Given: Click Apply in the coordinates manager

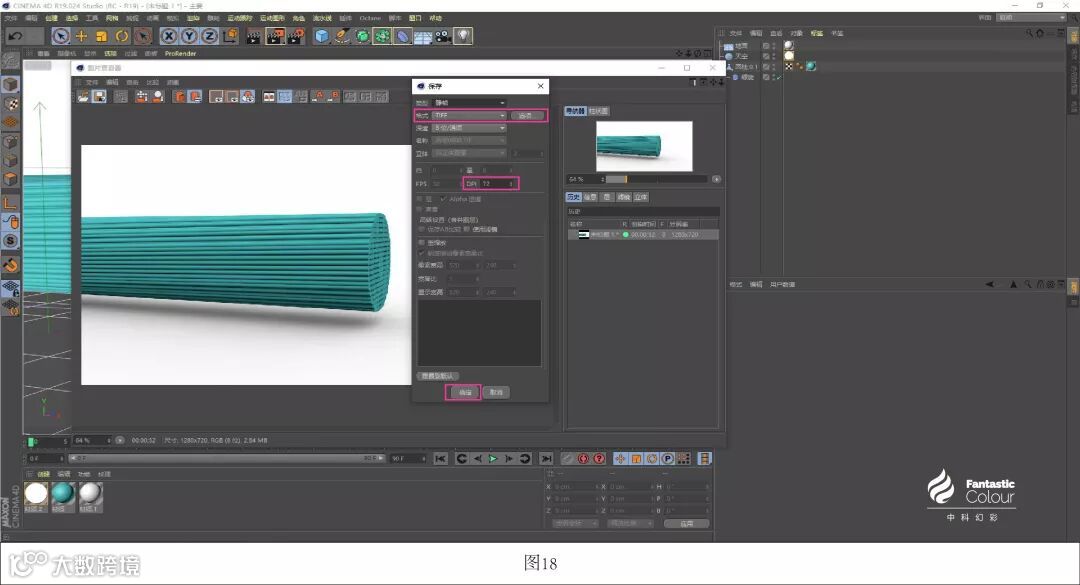Looking at the screenshot, I should 687,524.
